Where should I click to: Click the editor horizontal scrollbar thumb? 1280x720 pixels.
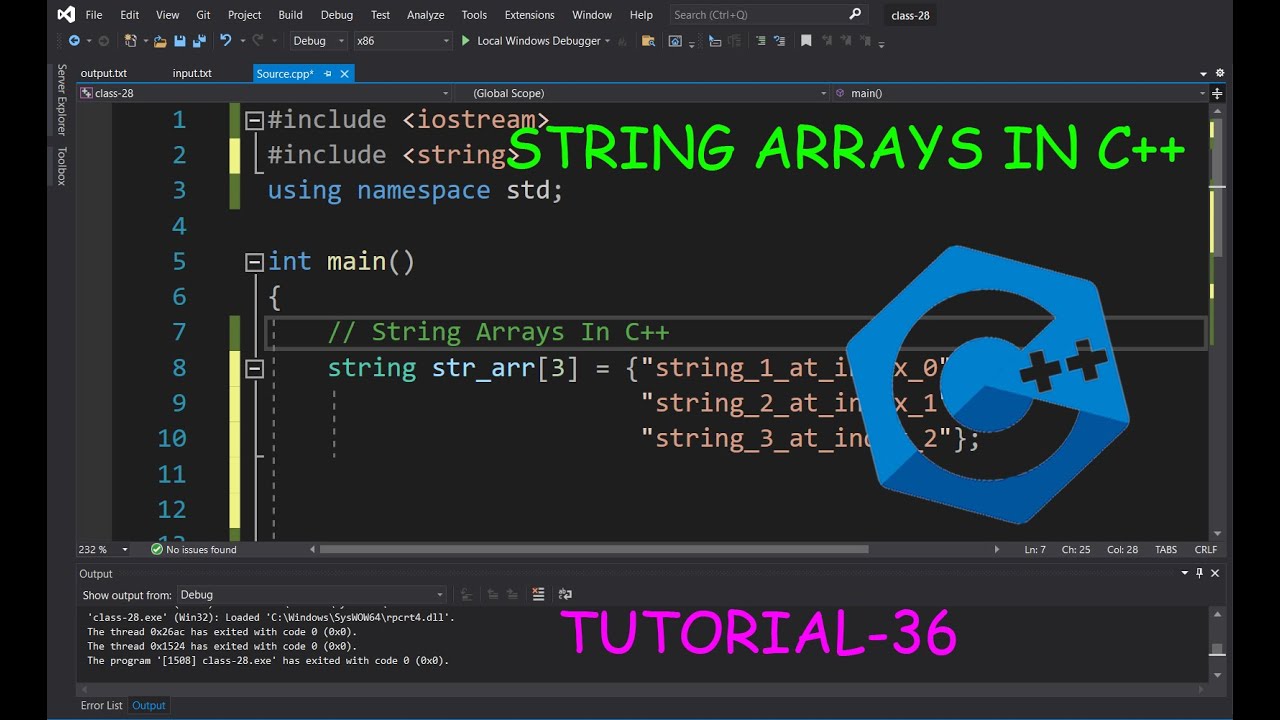tap(596, 549)
